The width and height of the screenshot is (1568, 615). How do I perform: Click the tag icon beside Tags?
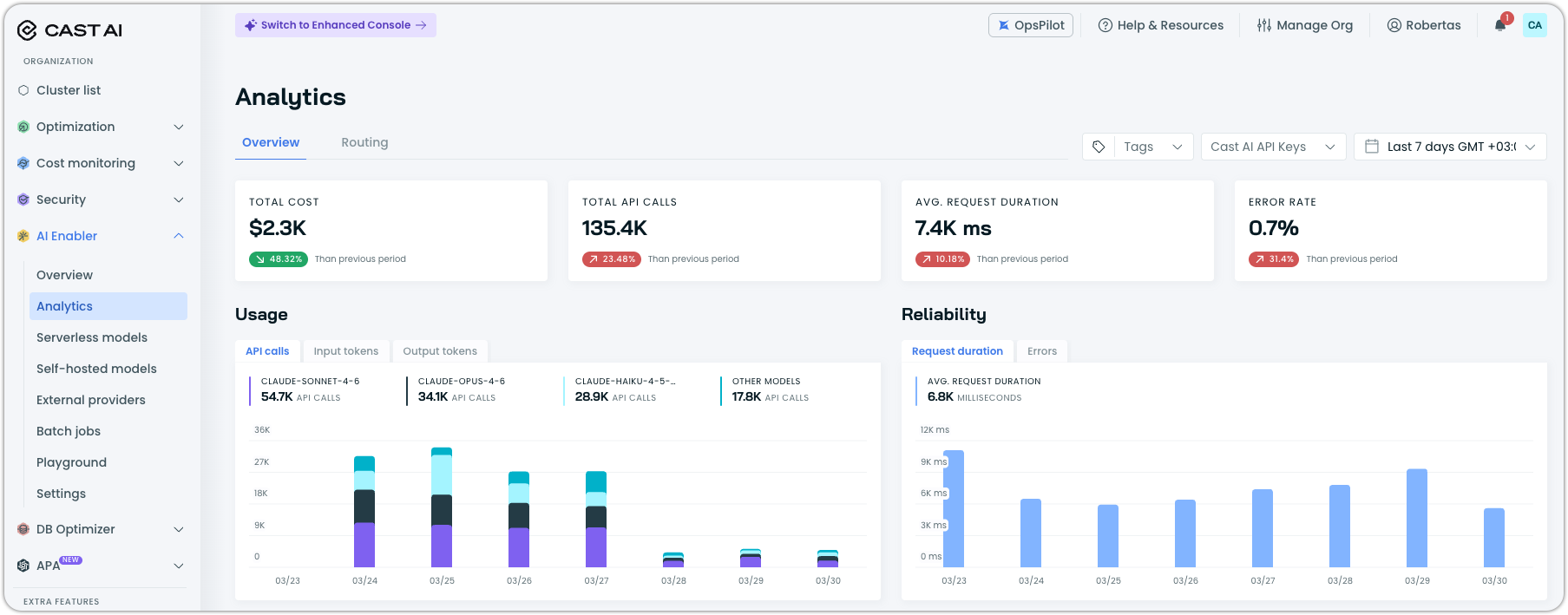(1099, 147)
